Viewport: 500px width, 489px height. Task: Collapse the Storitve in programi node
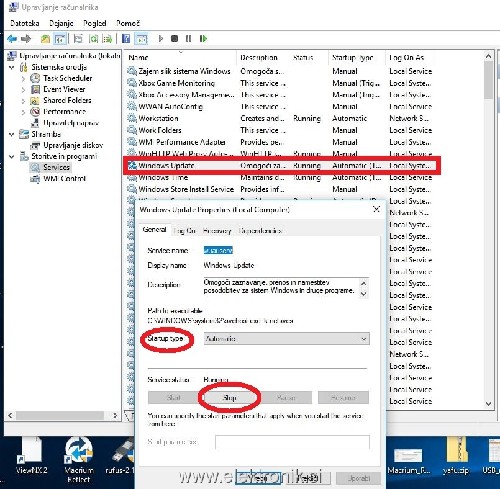click(x=12, y=156)
